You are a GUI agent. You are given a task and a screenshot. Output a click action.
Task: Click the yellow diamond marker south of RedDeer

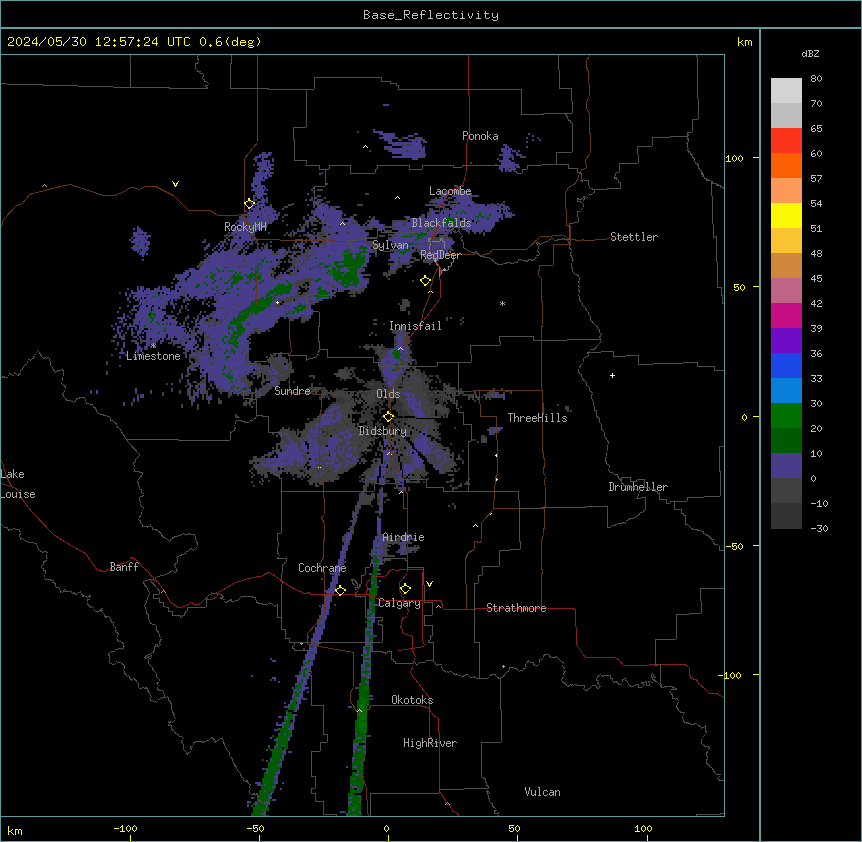coord(426,281)
